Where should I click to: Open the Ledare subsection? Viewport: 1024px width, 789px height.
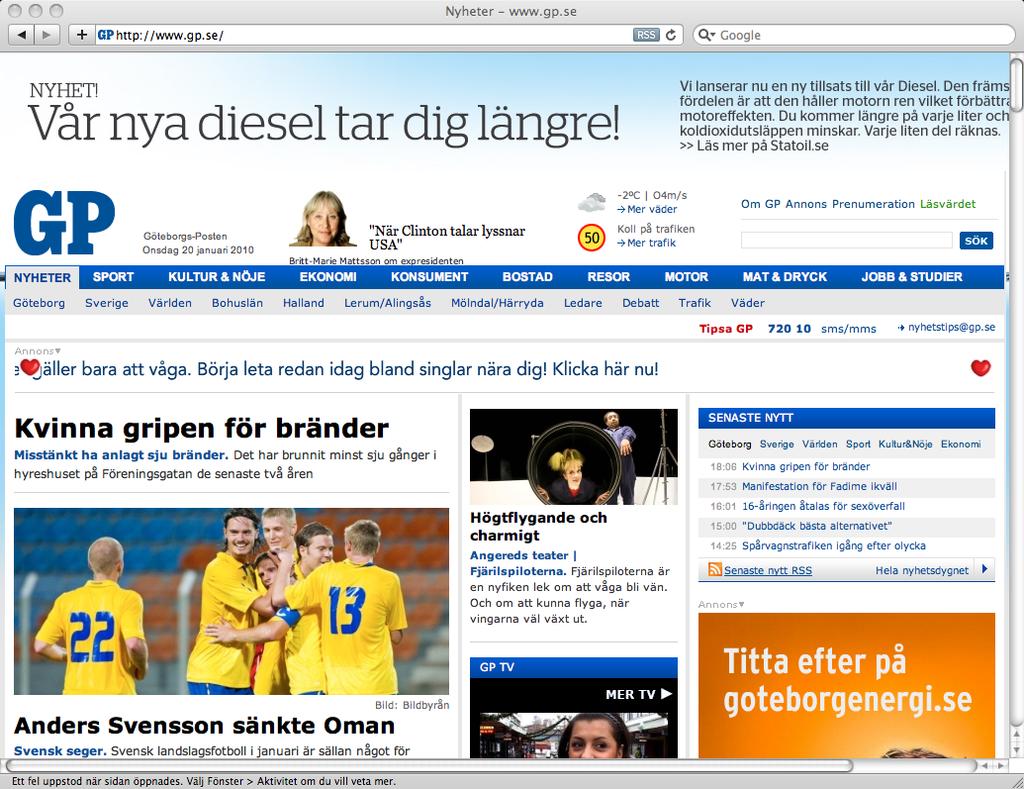coord(583,303)
